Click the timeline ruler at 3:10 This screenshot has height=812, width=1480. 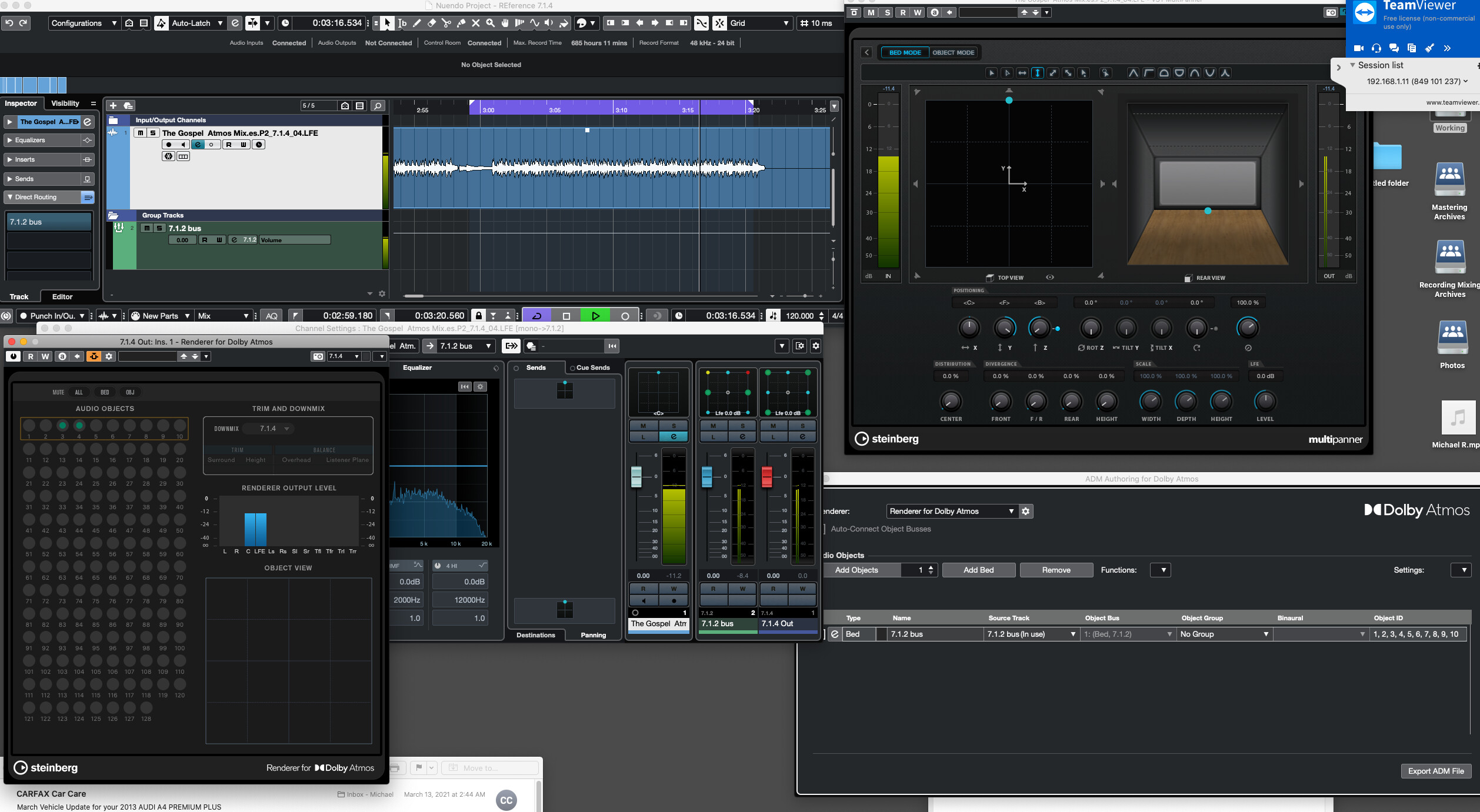[x=621, y=109]
